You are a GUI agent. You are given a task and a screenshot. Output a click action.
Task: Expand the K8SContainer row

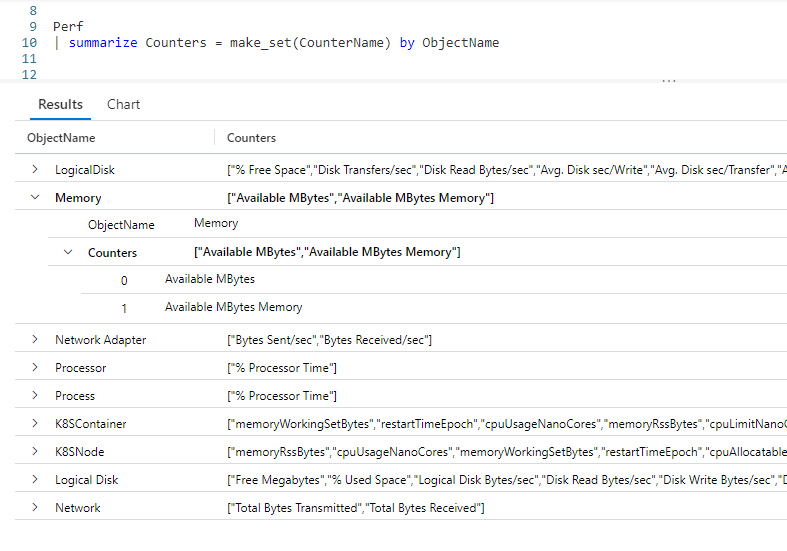tap(35, 424)
